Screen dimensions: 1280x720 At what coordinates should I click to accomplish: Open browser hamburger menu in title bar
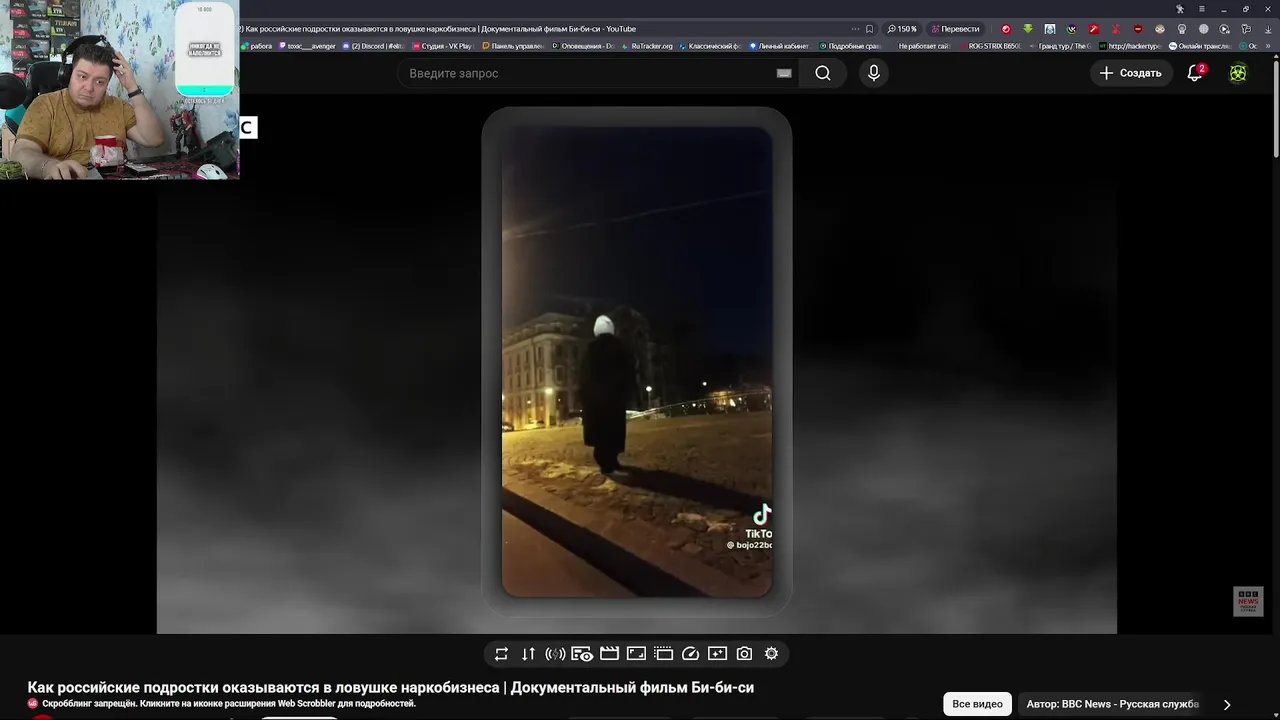tap(1202, 9)
